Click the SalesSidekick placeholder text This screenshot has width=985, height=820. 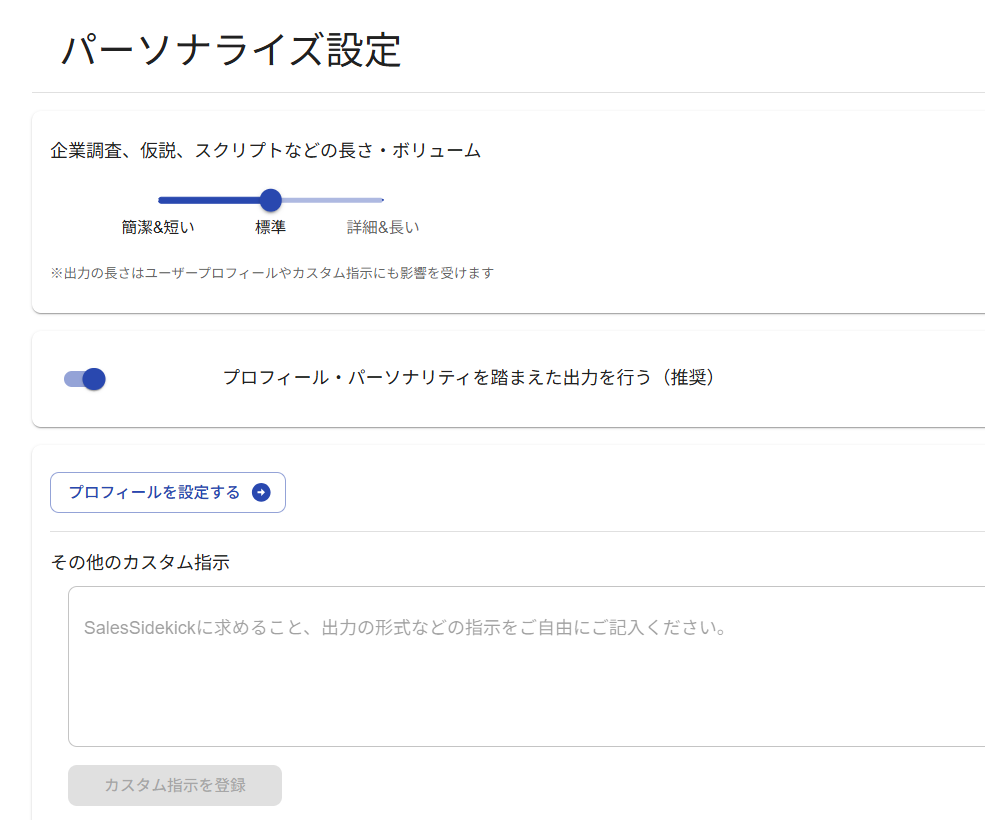pos(404,628)
